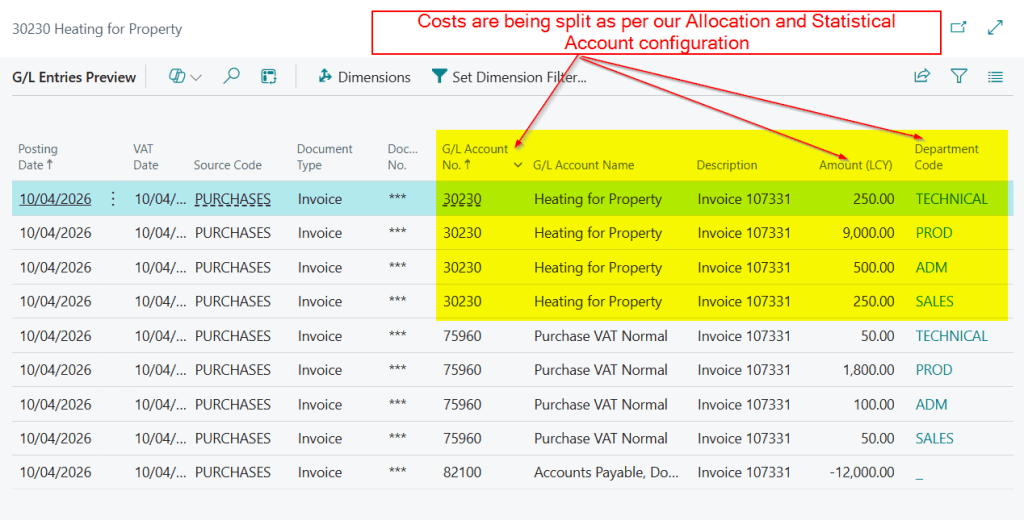Open the Dimensions action
The width and height of the screenshot is (1024, 520).
(364, 77)
